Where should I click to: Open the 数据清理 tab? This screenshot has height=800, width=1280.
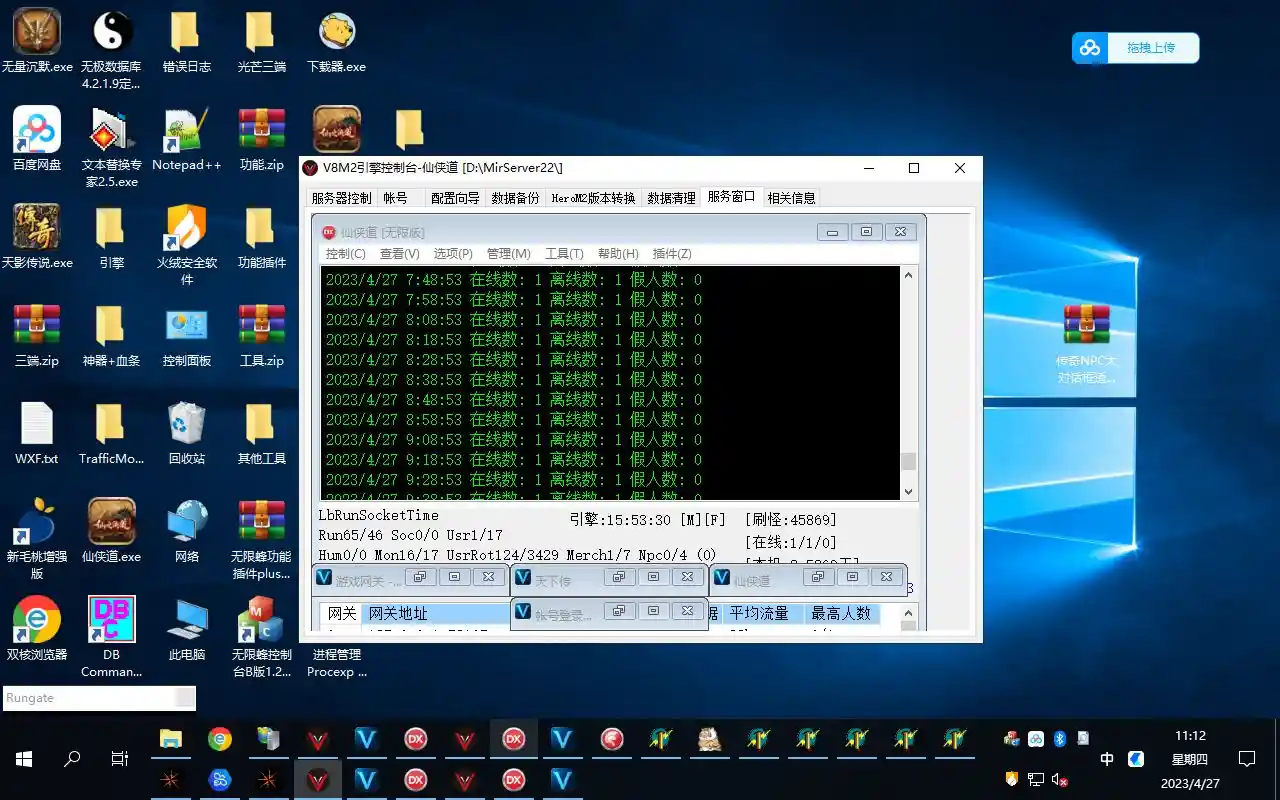pyautogui.click(x=671, y=198)
